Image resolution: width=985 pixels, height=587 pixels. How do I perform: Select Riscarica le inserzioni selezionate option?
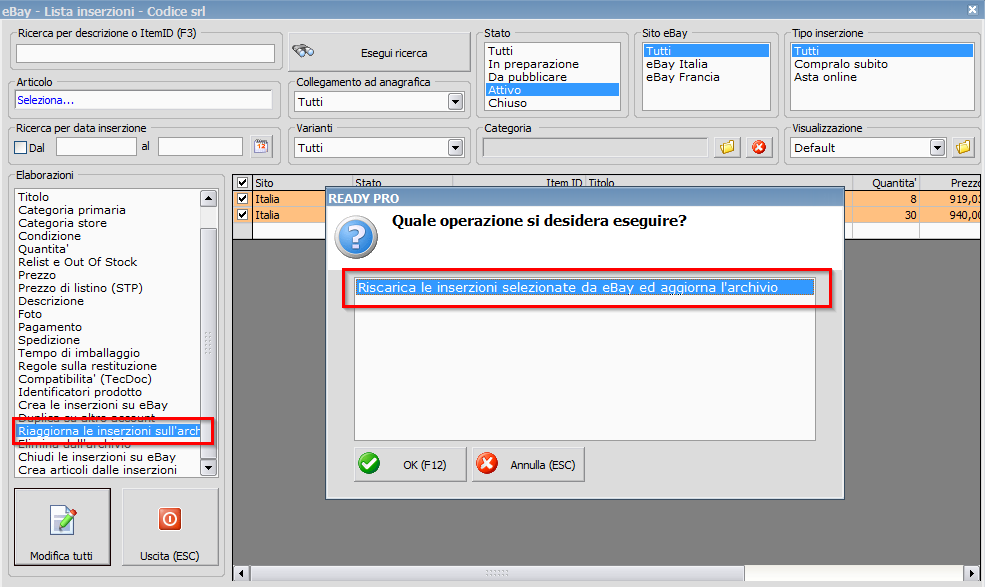[x=584, y=287]
